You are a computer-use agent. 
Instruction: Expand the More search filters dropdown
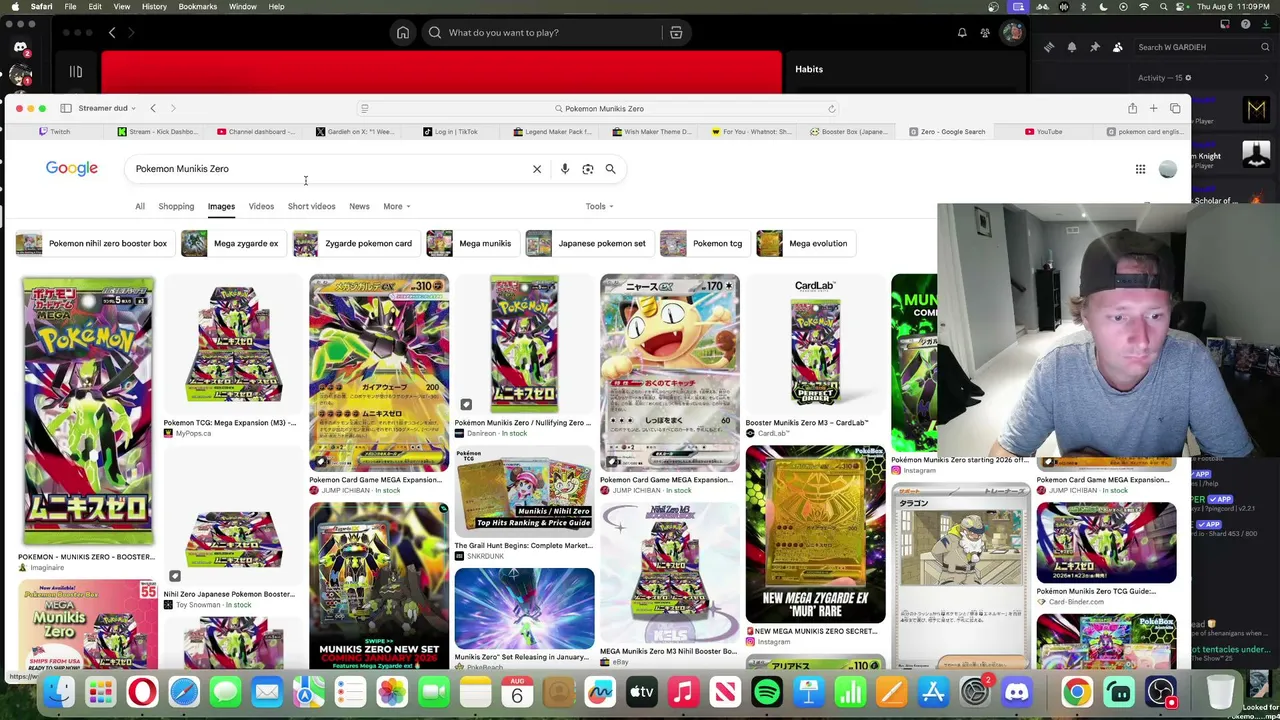click(x=396, y=207)
